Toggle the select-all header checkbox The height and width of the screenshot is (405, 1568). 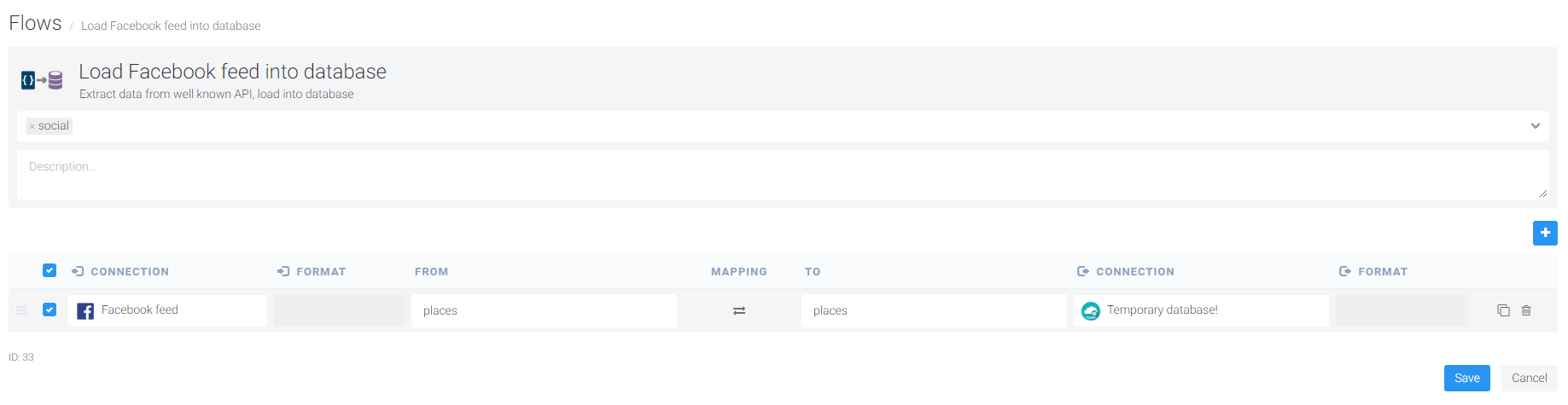pyautogui.click(x=50, y=270)
